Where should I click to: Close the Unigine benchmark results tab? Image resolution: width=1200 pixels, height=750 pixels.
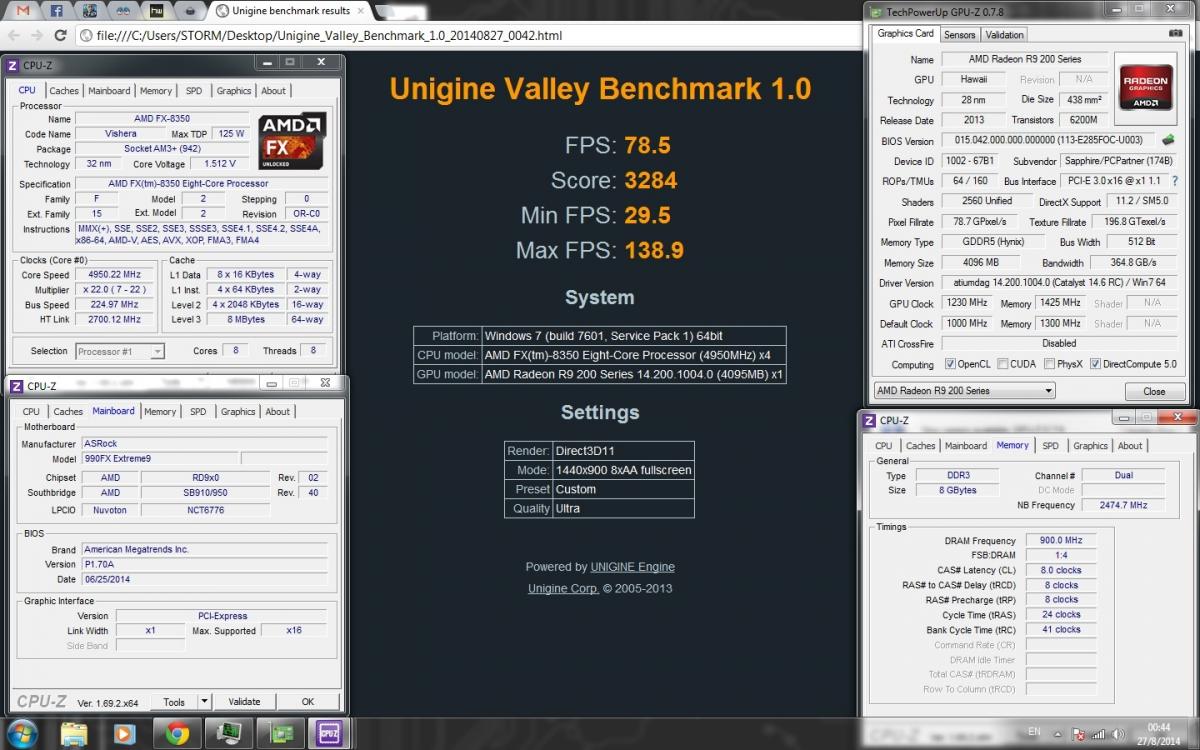[x=362, y=11]
